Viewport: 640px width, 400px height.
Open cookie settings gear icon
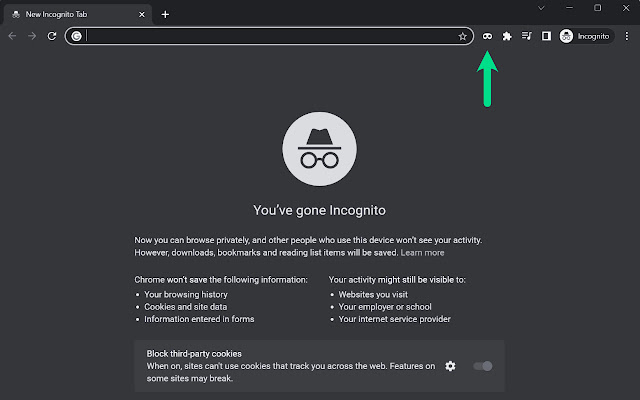click(x=450, y=366)
